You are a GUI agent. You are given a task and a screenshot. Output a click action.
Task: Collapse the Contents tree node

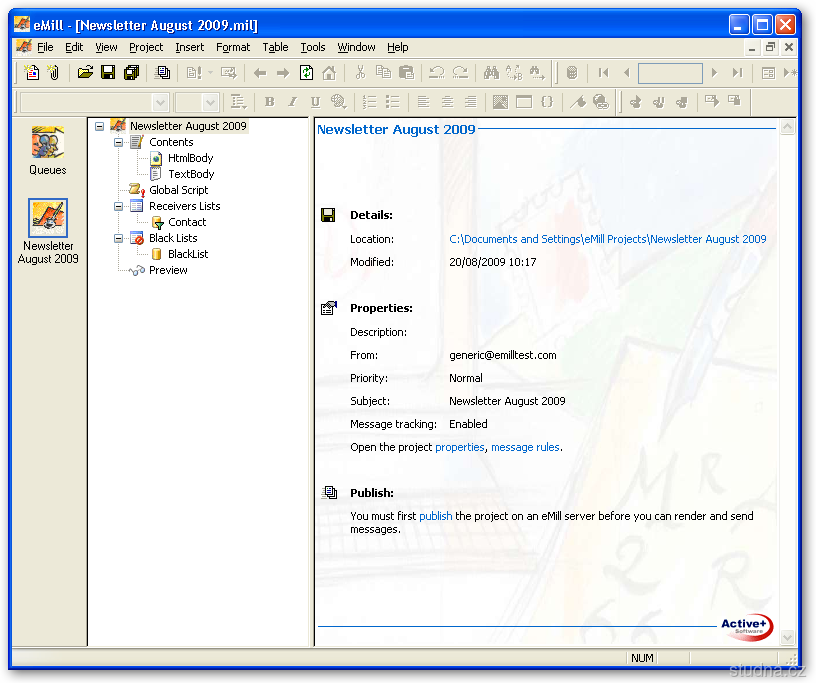(x=119, y=142)
